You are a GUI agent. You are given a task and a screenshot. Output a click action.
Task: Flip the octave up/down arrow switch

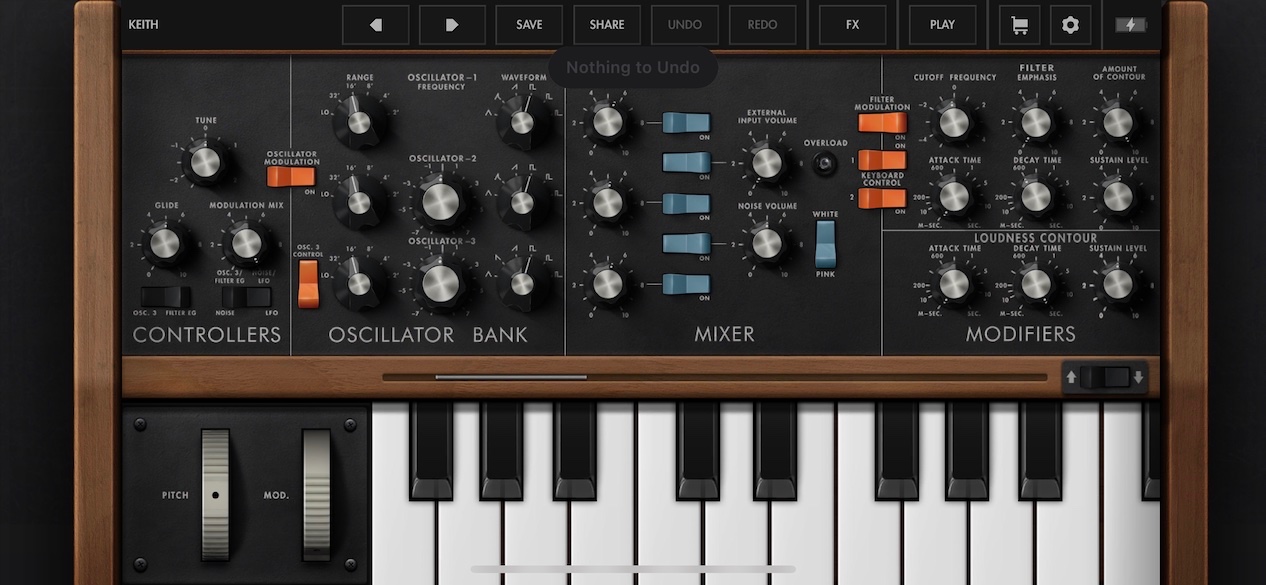(x=1105, y=377)
